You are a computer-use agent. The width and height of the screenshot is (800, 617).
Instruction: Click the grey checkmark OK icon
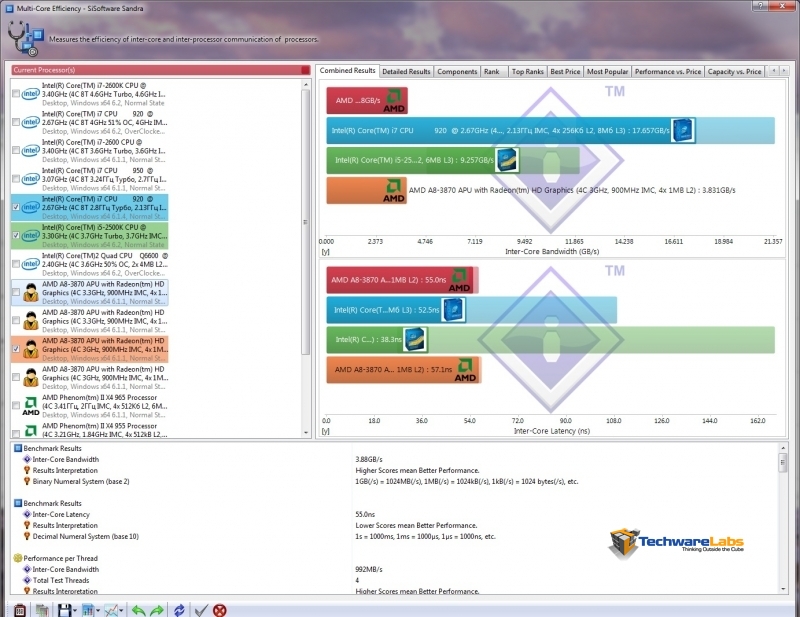click(201, 609)
